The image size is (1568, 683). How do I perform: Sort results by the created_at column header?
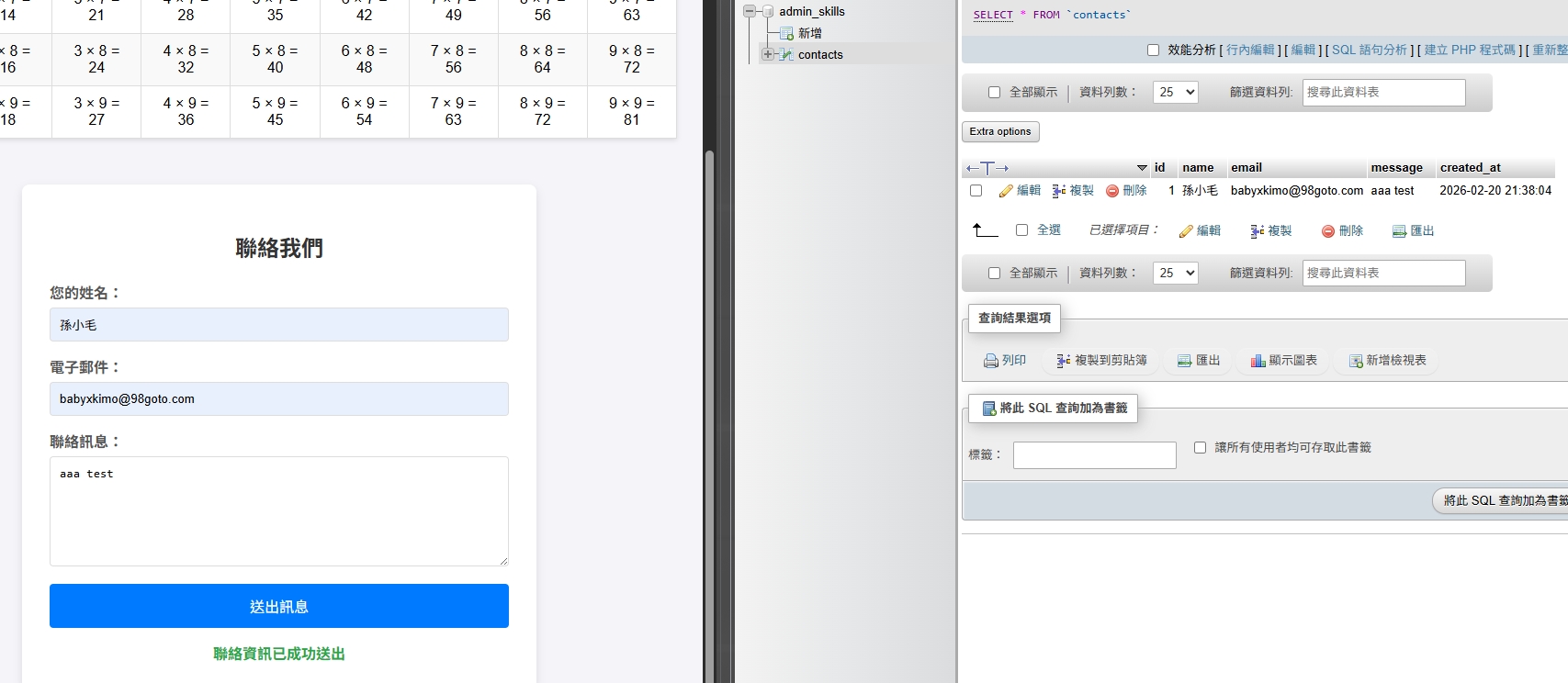pos(1470,168)
